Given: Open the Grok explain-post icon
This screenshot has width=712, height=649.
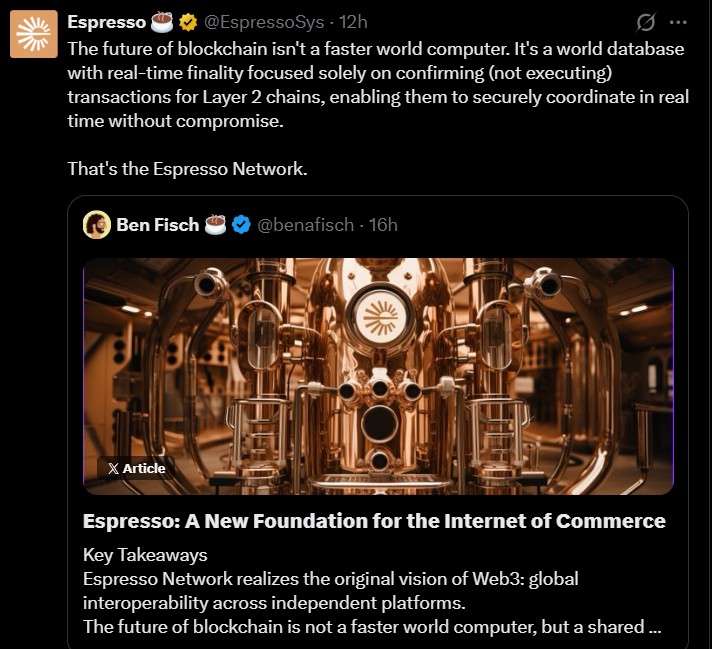Looking at the screenshot, I should click(646, 22).
